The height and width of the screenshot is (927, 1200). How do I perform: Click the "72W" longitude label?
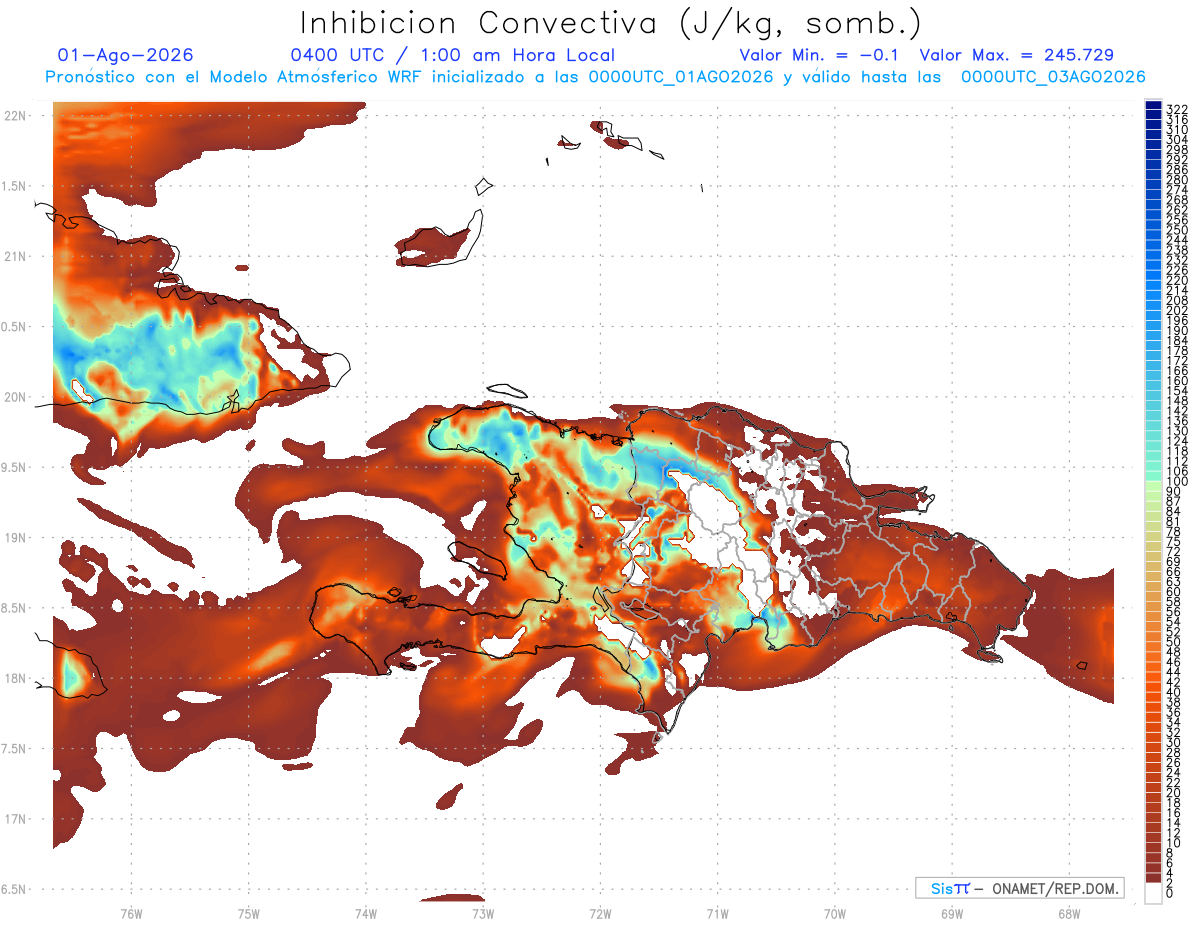pyautogui.click(x=601, y=913)
